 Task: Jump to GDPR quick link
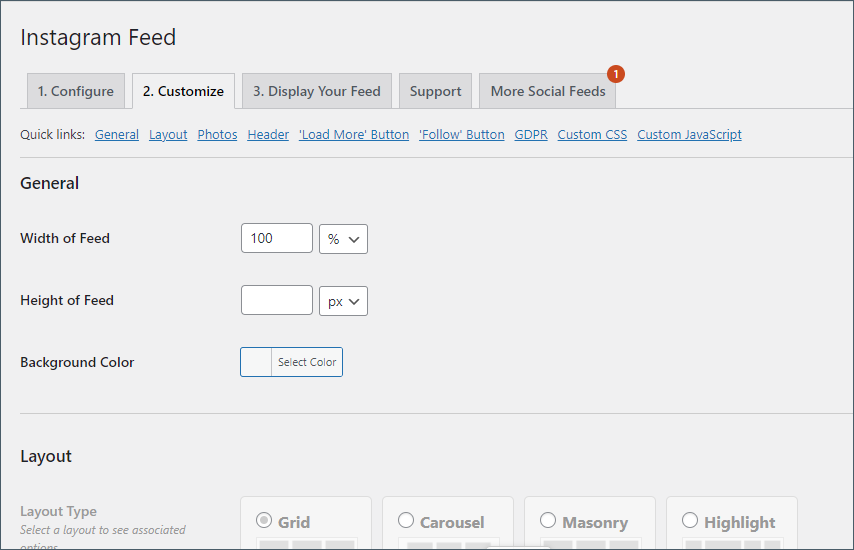click(x=531, y=135)
